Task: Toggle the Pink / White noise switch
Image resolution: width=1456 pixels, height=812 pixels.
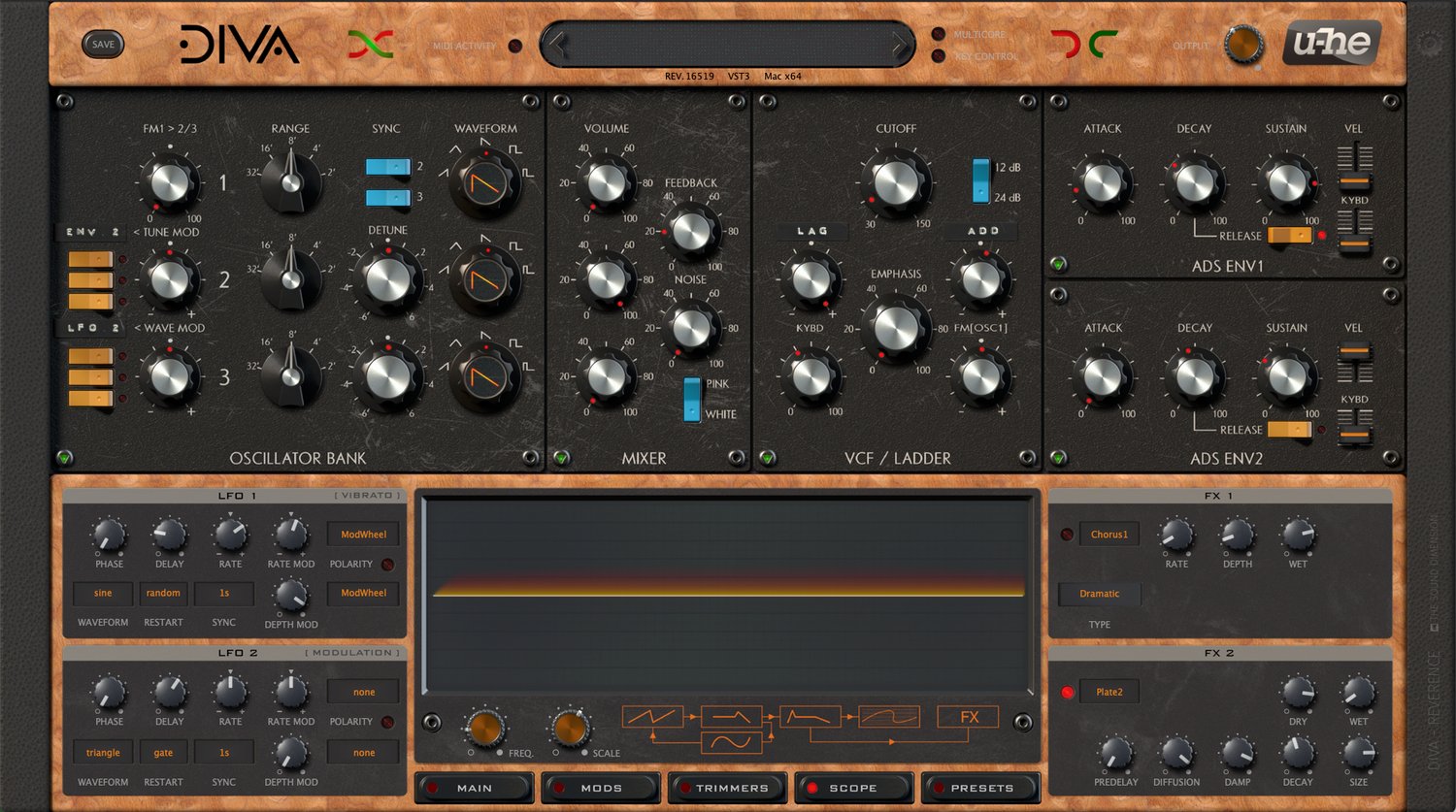Action: [x=692, y=399]
